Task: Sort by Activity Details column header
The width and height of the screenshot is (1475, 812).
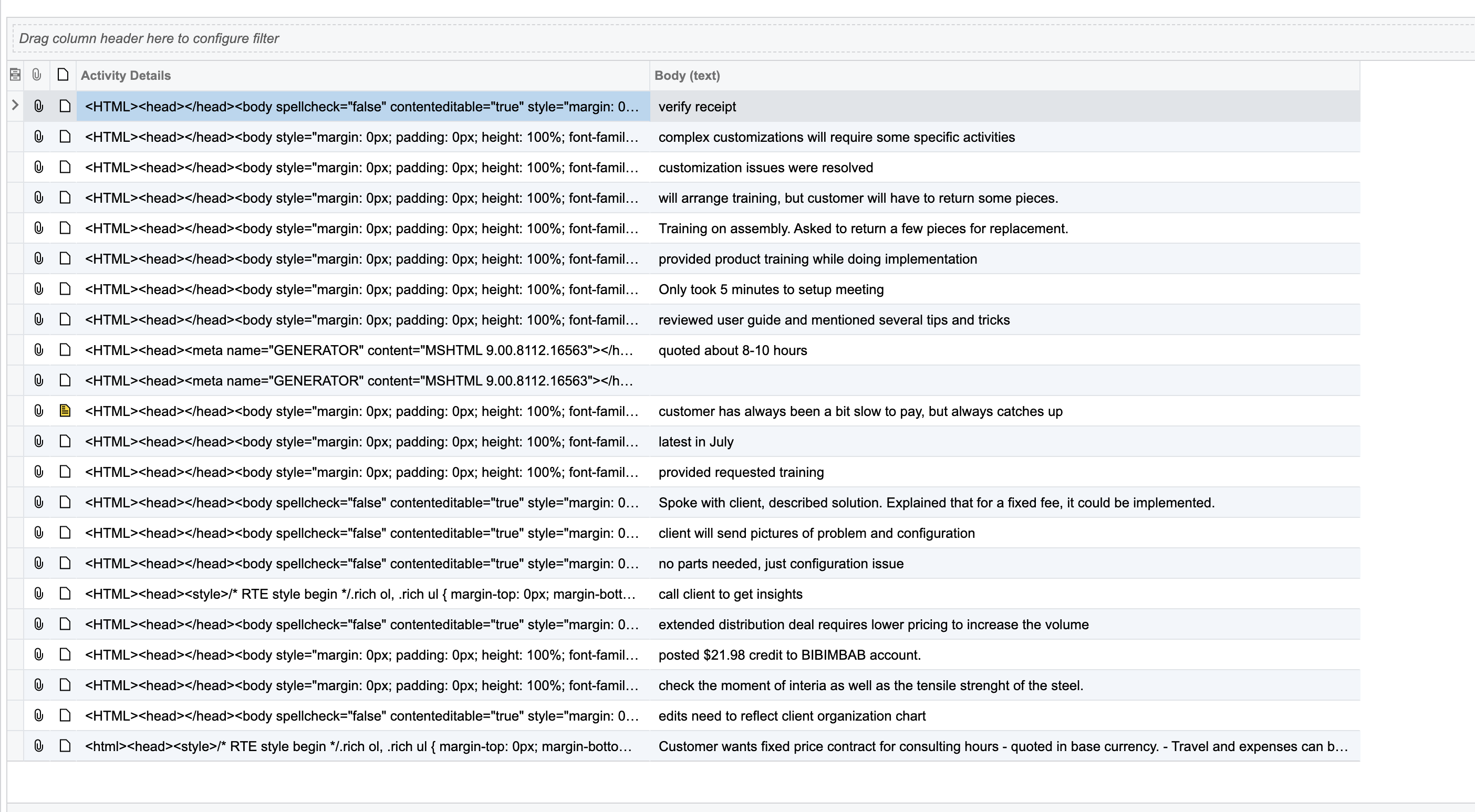Action: coord(126,76)
